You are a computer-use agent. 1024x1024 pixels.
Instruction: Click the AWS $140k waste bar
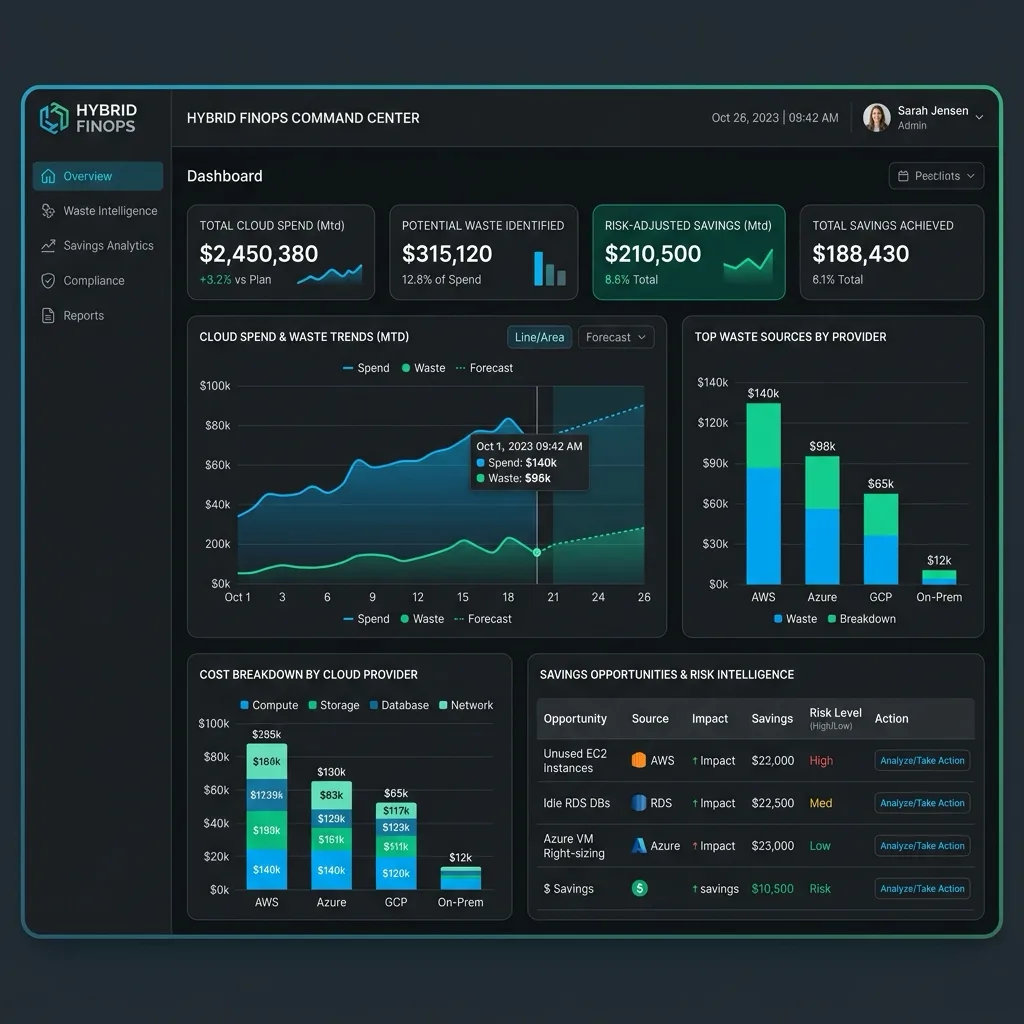pyautogui.click(x=763, y=494)
